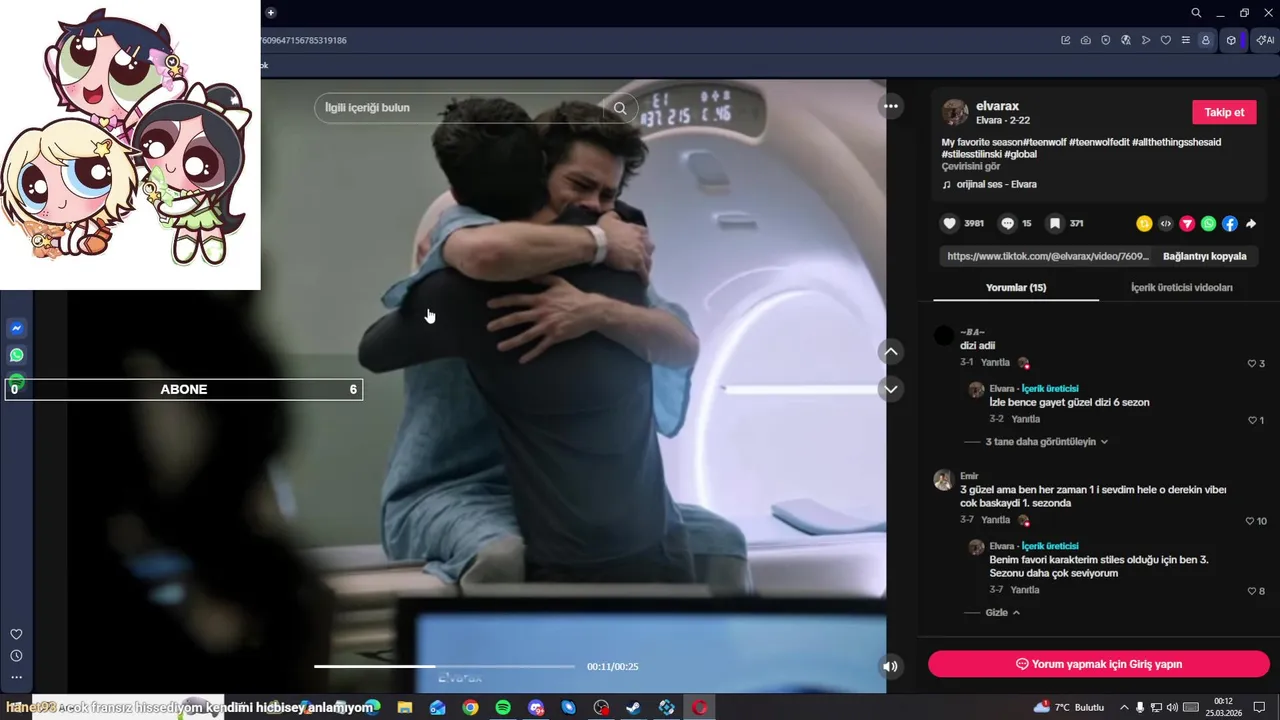
Task: Open sidebar three-dot setup menu
Action: click(16, 677)
